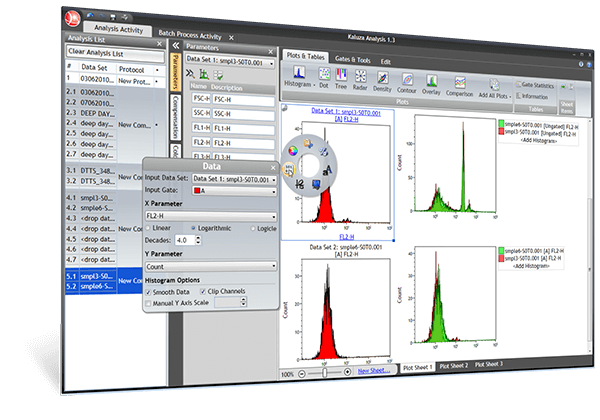Click the Histogram plot icon
Screen dimensions: 600x420
298,75
